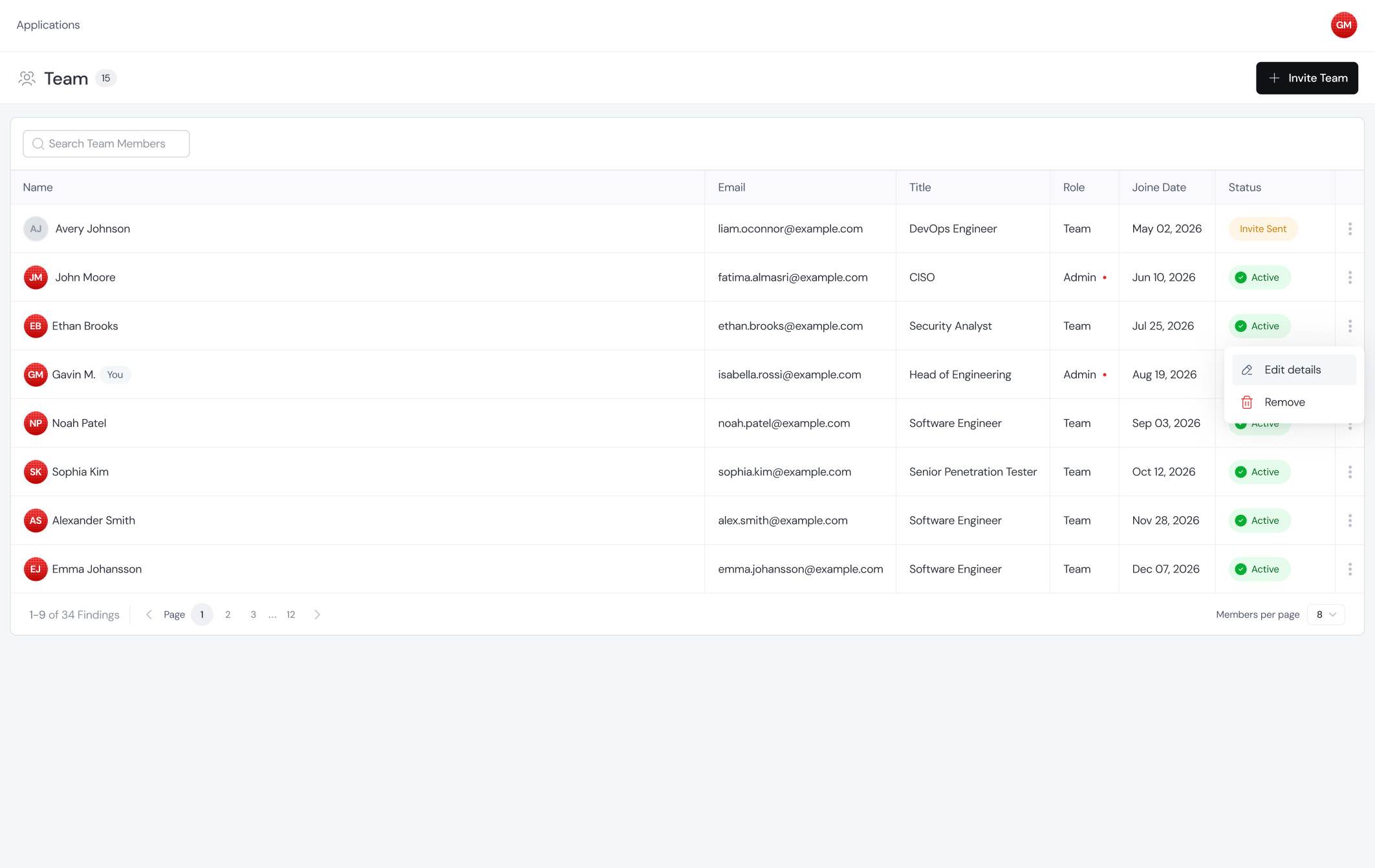Viewport: 1375px width, 868px height.
Task: Open the Members per page dropdown
Action: pyautogui.click(x=1326, y=614)
